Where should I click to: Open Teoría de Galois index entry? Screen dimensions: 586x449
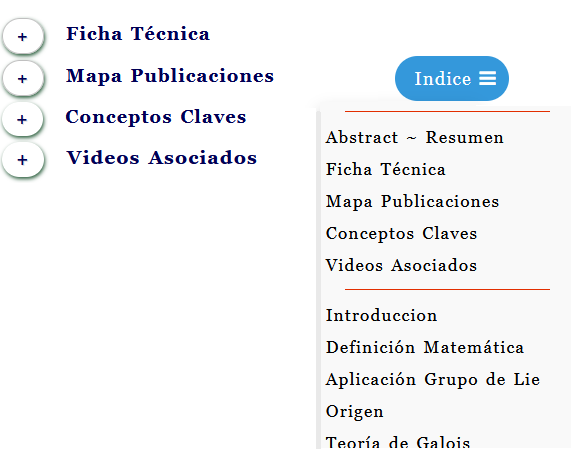coord(398,442)
